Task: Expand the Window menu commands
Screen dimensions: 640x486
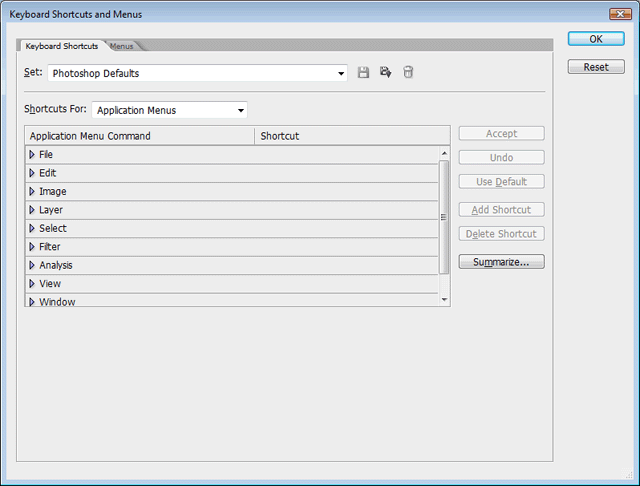Action: pyautogui.click(x=32, y=302)
